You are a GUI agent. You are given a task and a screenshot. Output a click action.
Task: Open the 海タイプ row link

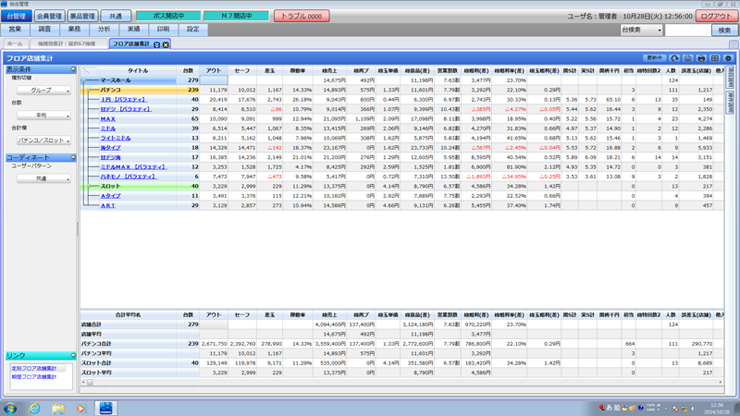pos(110,148)
